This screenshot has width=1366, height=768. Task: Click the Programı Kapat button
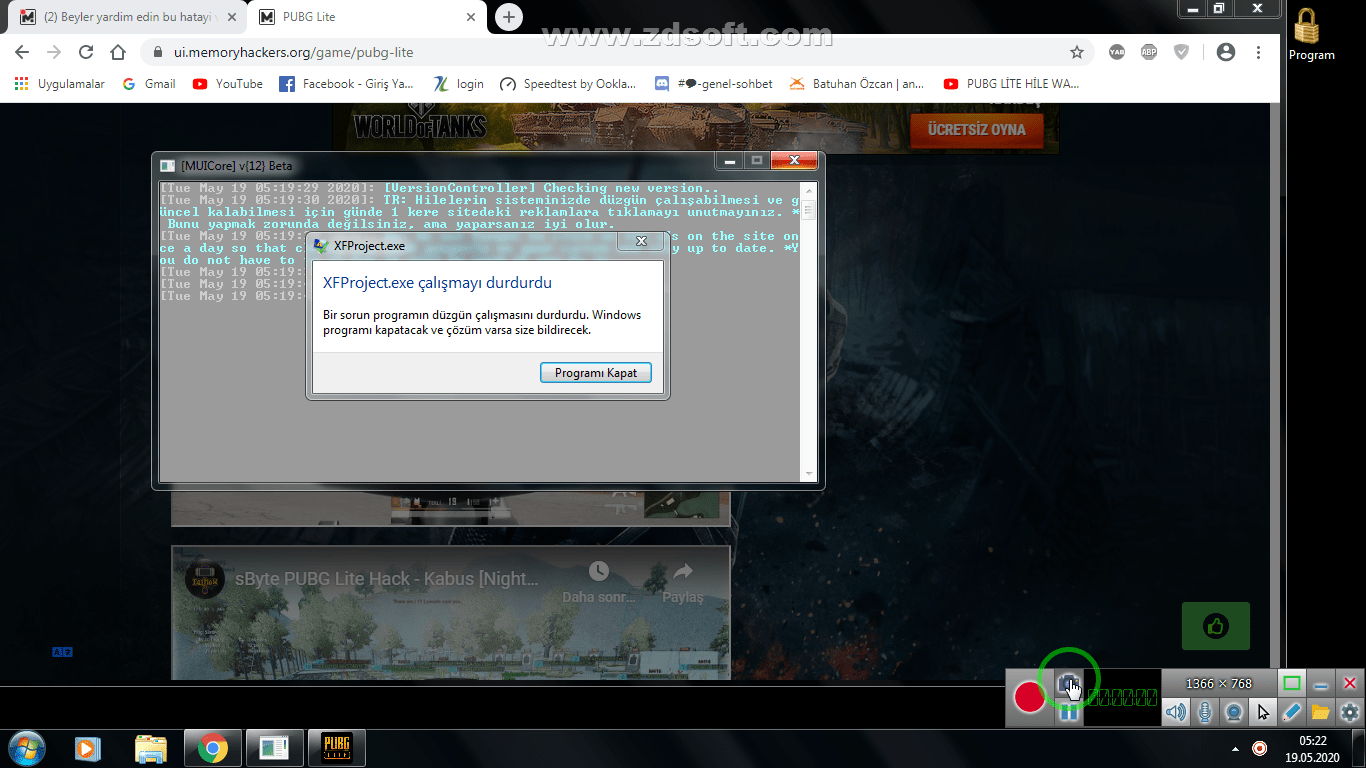click(596, 373)
